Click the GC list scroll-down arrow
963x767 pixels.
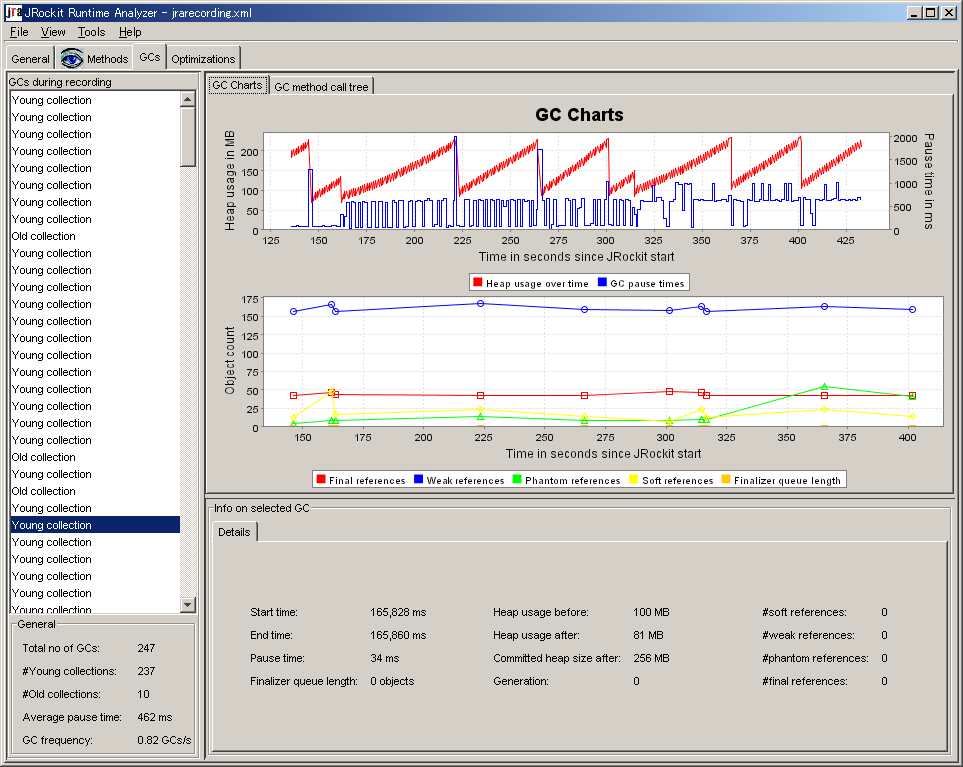[x=188, y=605]
